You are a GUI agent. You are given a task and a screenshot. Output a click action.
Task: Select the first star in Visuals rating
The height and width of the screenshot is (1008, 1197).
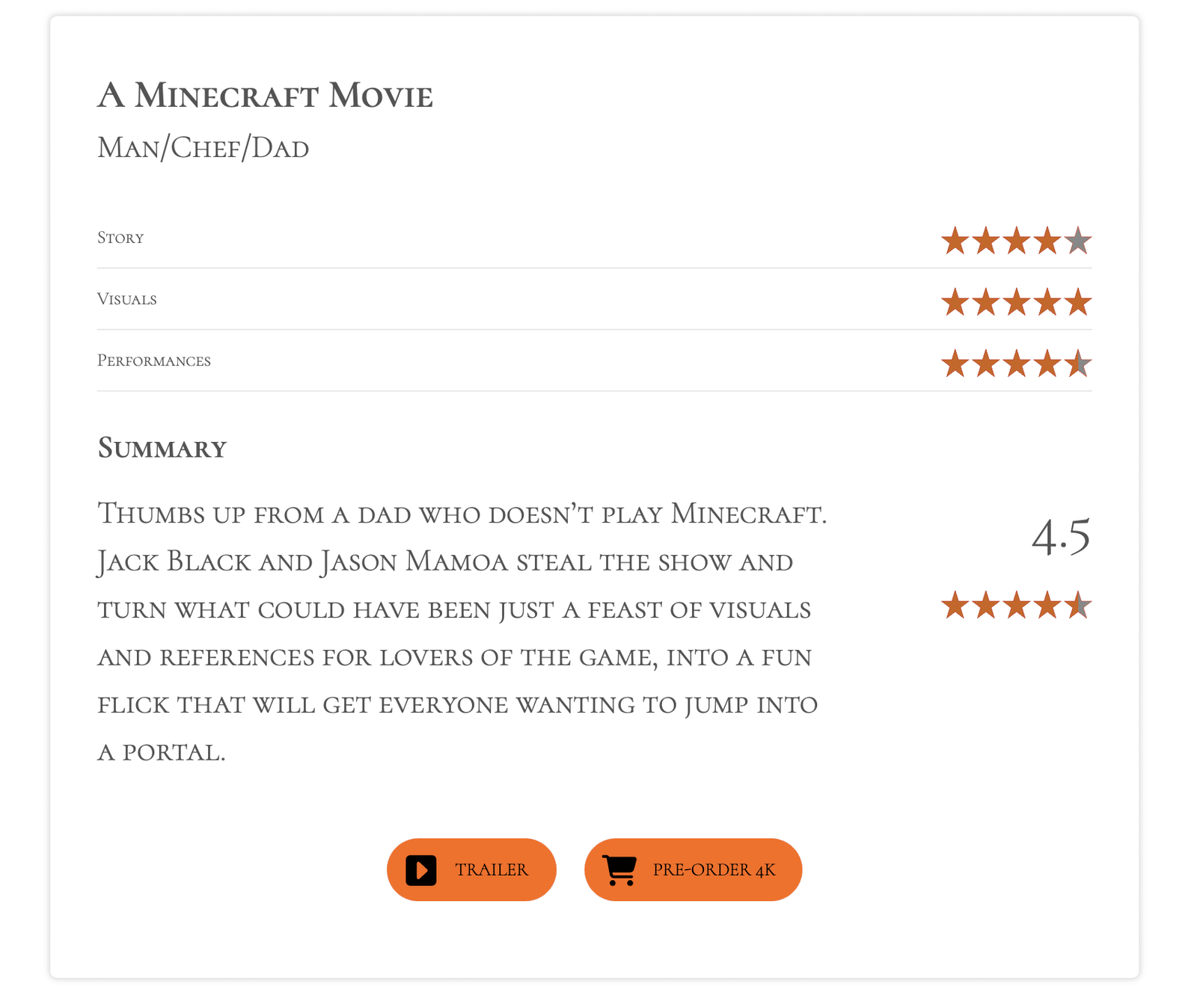coord(955,303)
